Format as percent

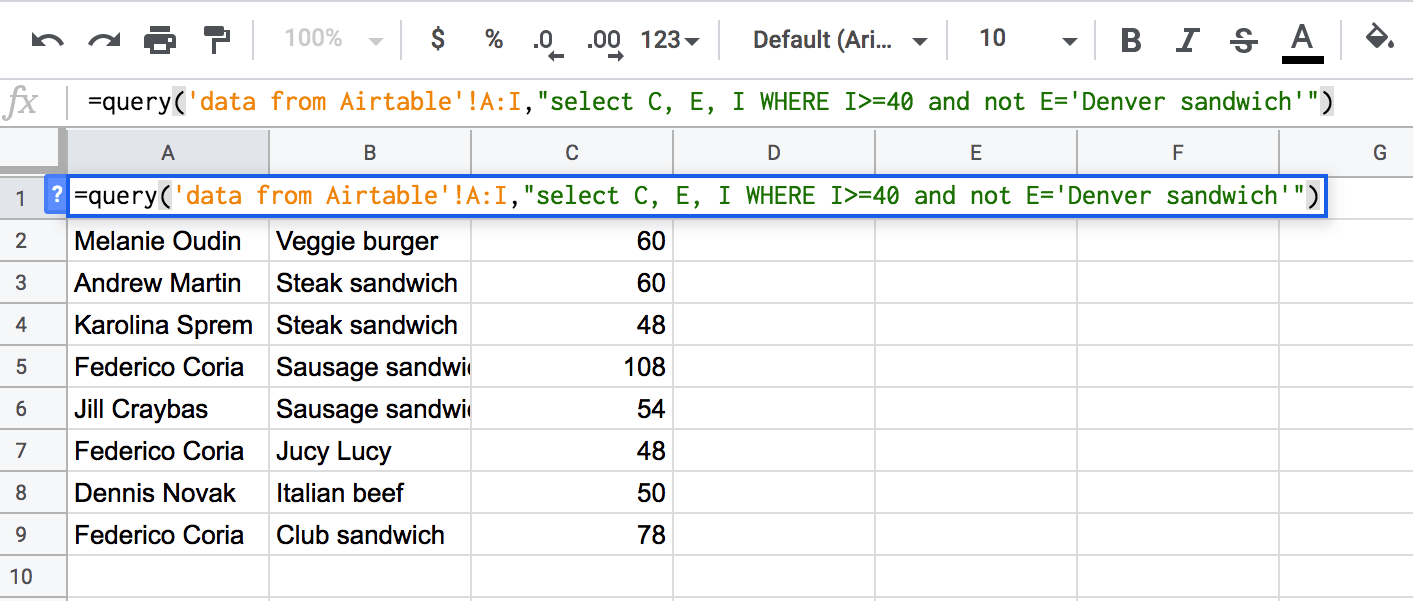pos(493,40)
